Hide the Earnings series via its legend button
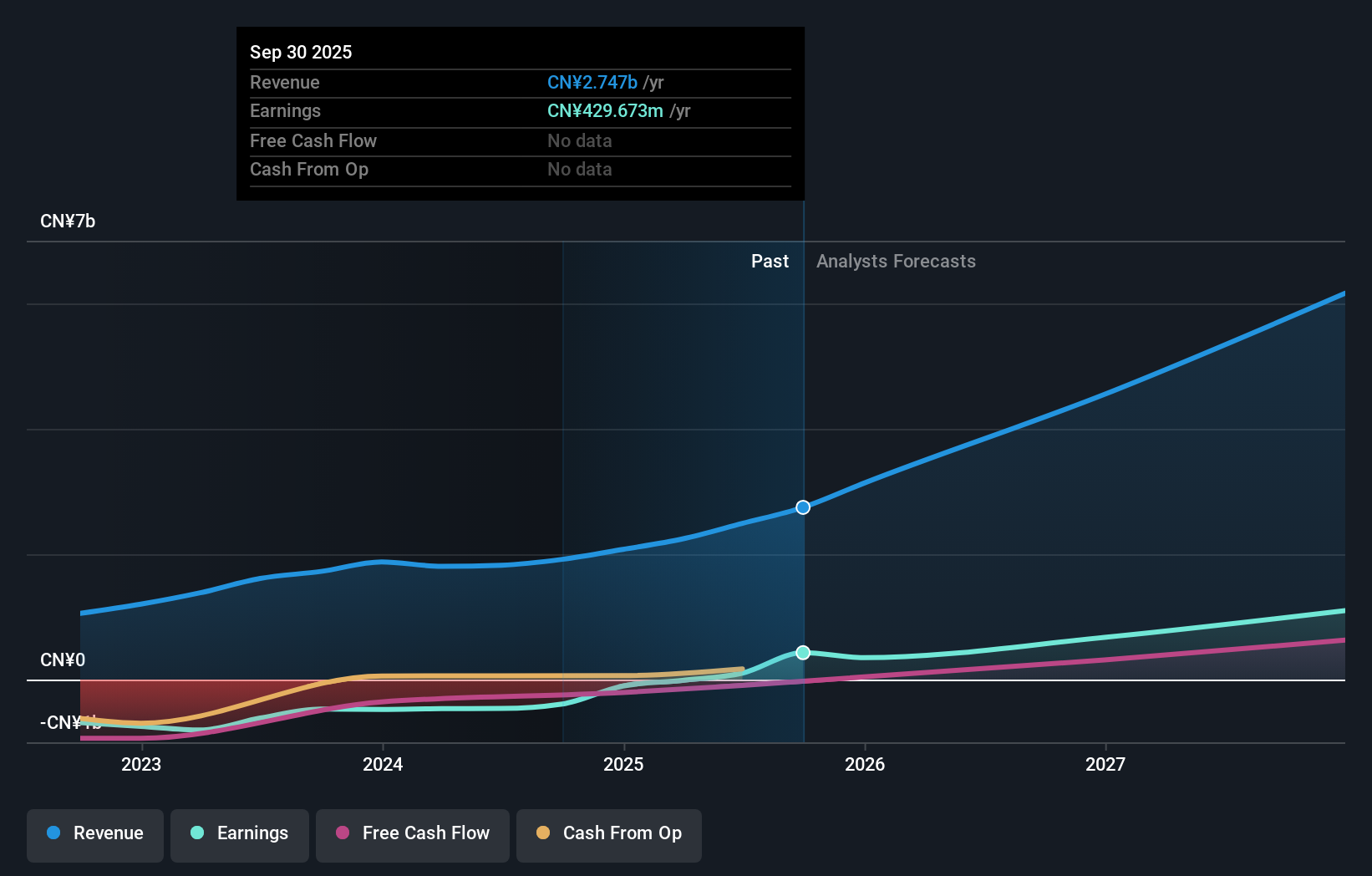Image resolution: width=1372 pixels, height=876 pixels. (x=240, y=834)
